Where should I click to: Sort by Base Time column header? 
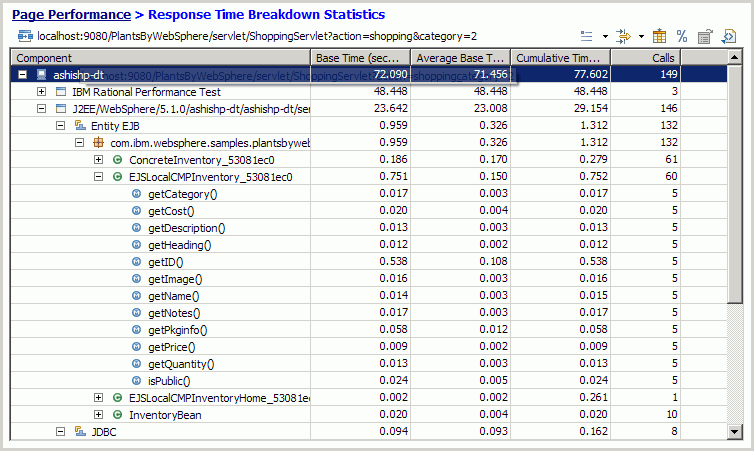[361, 58]
